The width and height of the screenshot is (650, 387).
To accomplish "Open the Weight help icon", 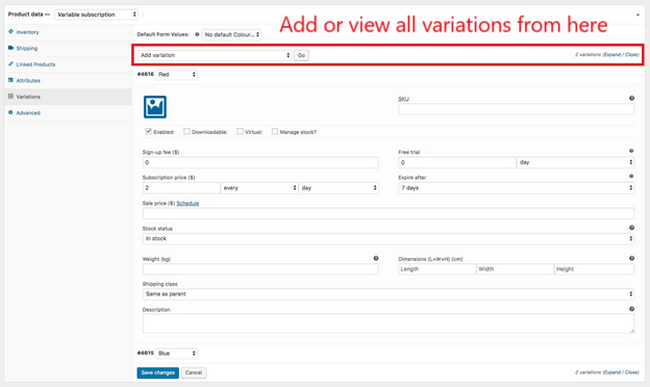I will click(x=376, y=258).
